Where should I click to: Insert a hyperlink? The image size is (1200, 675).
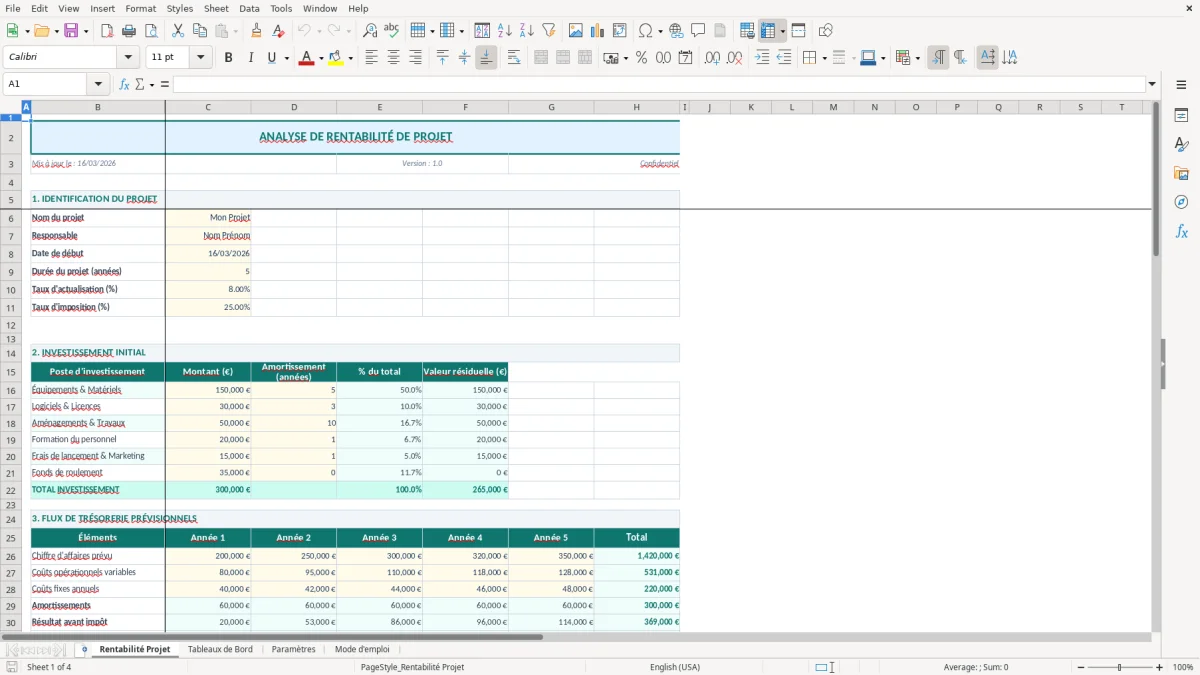tap(677, 31)
